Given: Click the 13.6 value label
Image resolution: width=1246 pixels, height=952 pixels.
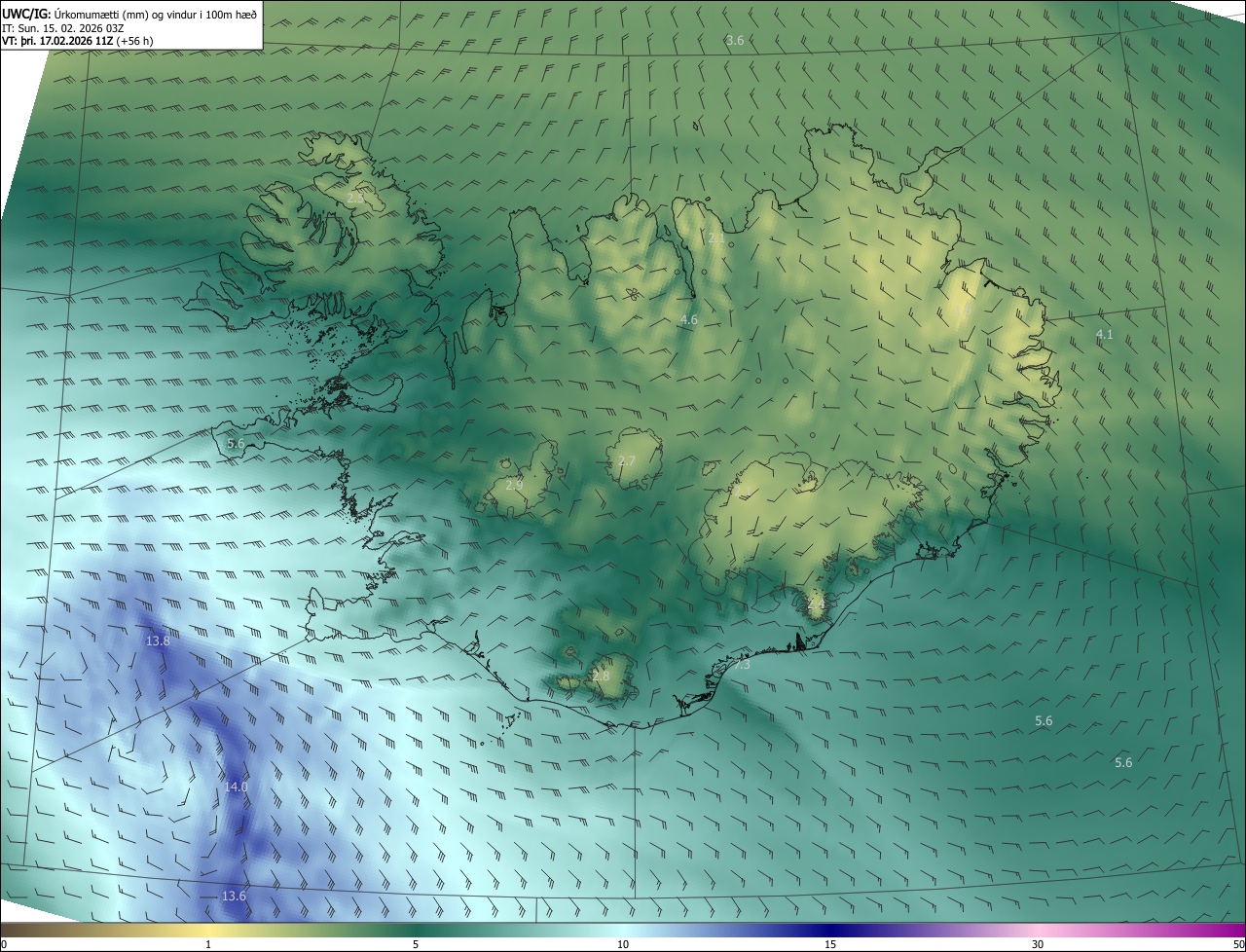Looking at the screenshot, I should tap(234, 896).
